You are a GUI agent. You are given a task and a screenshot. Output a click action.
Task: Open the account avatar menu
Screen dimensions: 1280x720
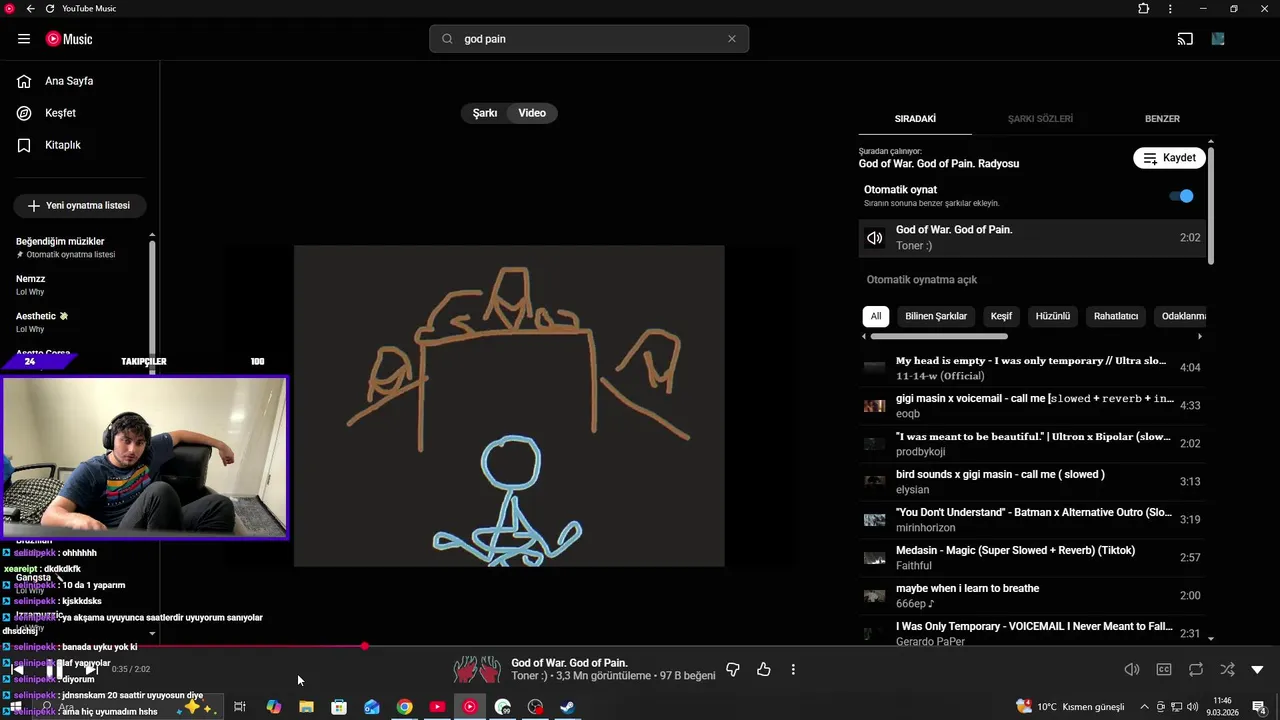point(1218,39)
